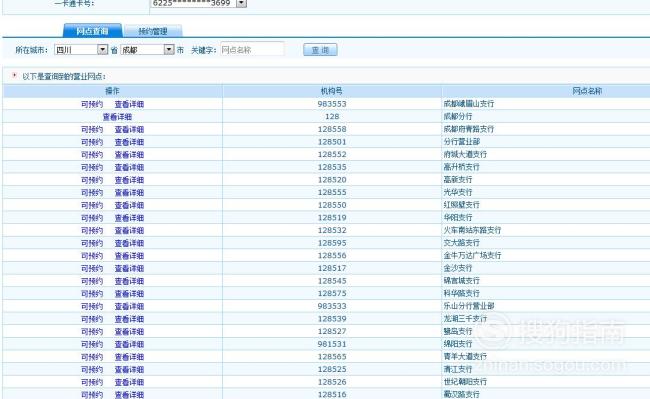Image resolution: width=650 pixels, height=399 pixels.
Task: View details (查看详细) for institution 128558
Action: tap(129, 129)
